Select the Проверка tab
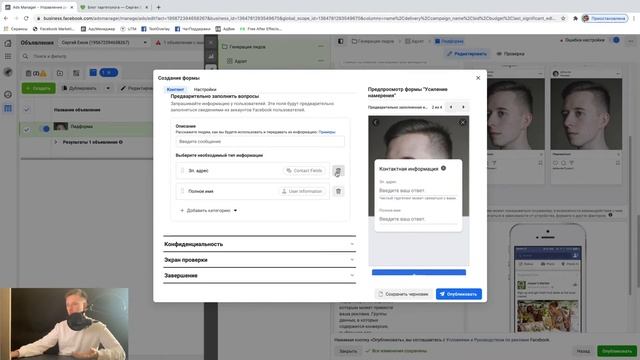 point(510,54)
